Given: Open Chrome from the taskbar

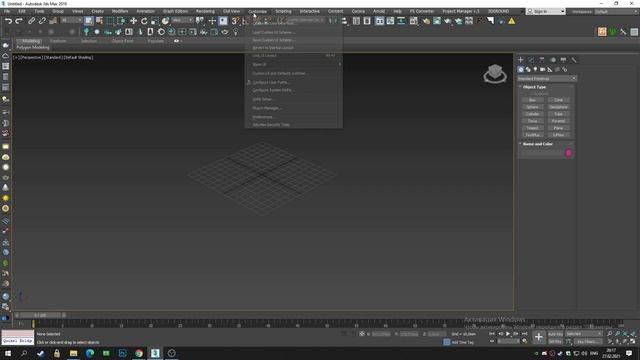Looking at the screenshot, I should 139,353.
